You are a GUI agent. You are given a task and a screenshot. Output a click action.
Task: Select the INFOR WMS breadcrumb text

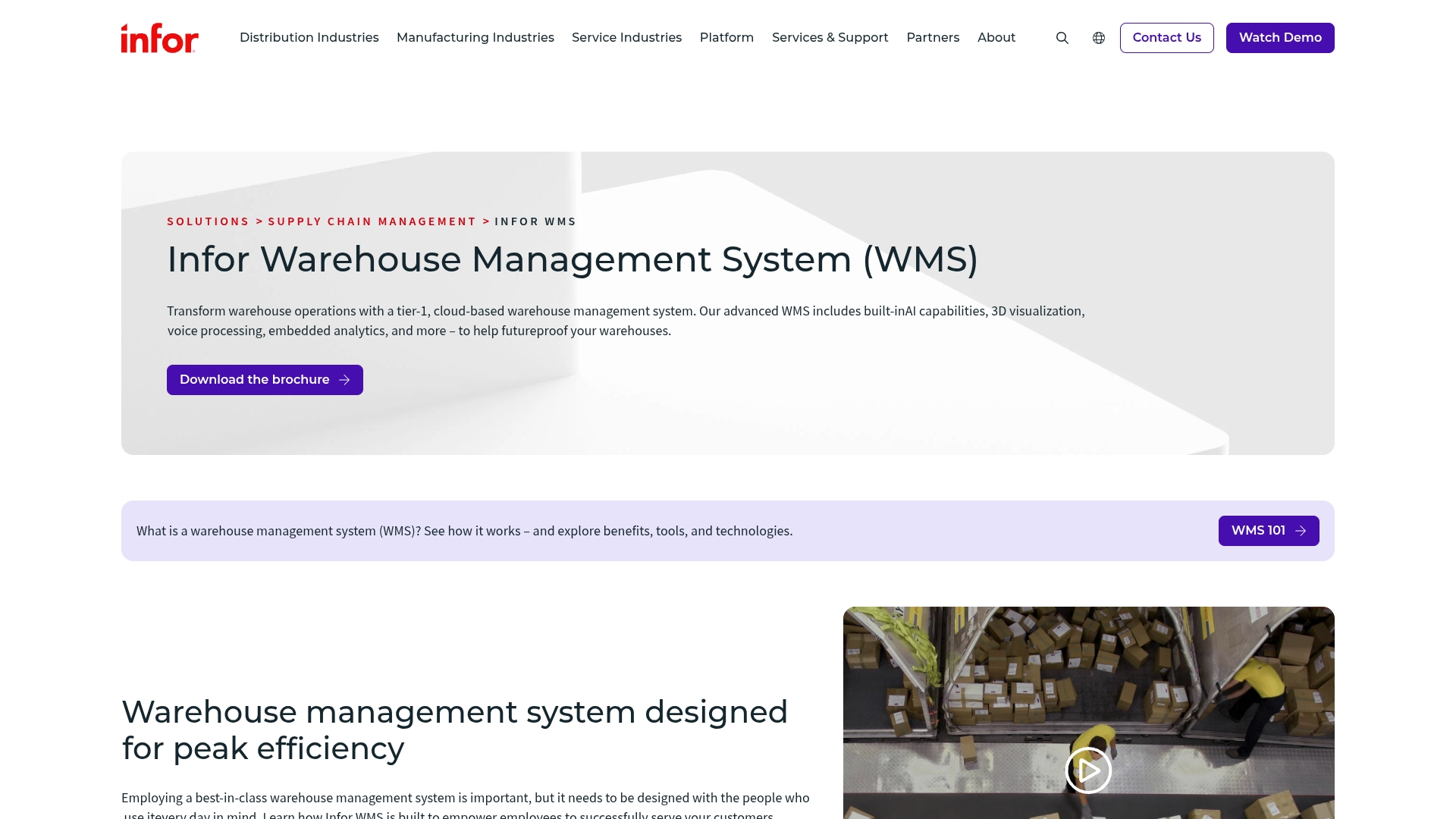(535, 221)
